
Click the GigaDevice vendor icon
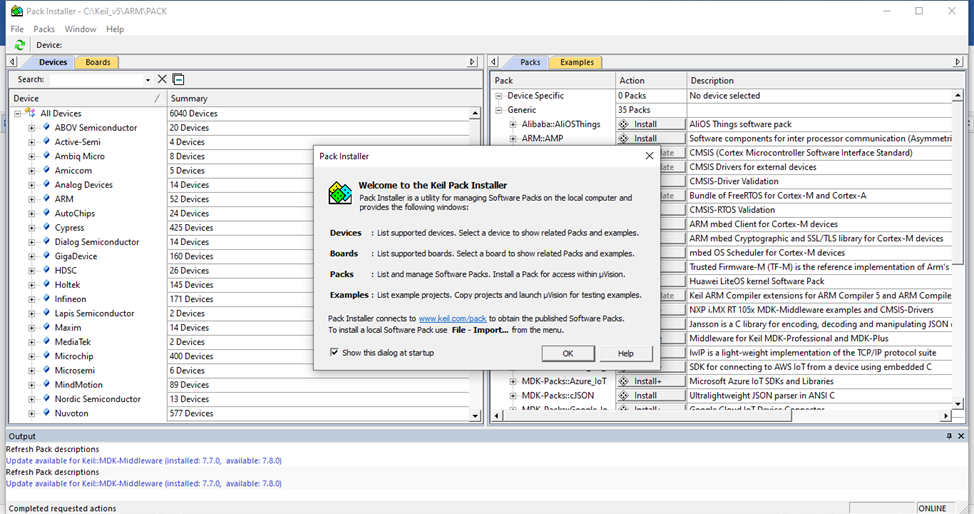(46, 255)
